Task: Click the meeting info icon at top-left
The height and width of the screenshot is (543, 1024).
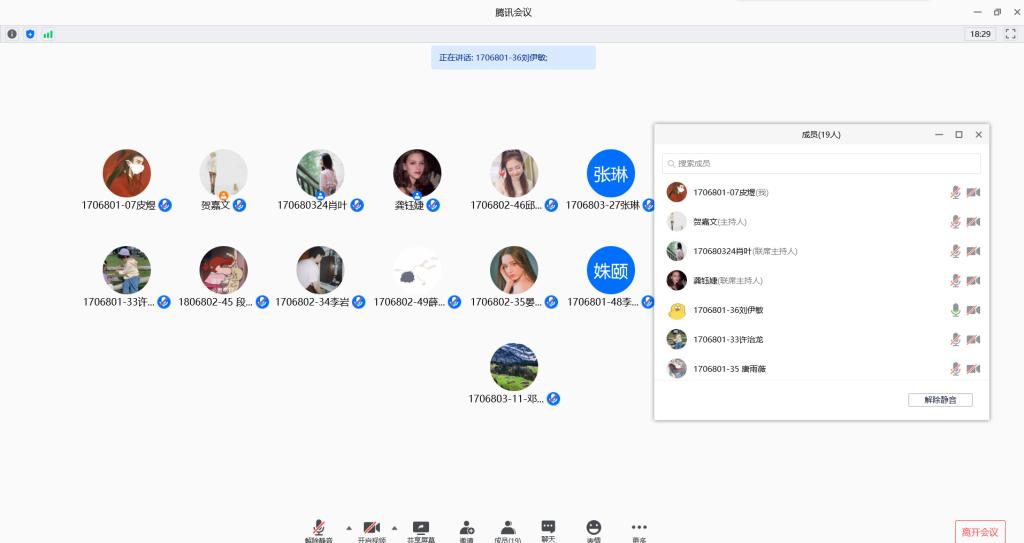Action: pyautogui.click(x=12, y=34)
